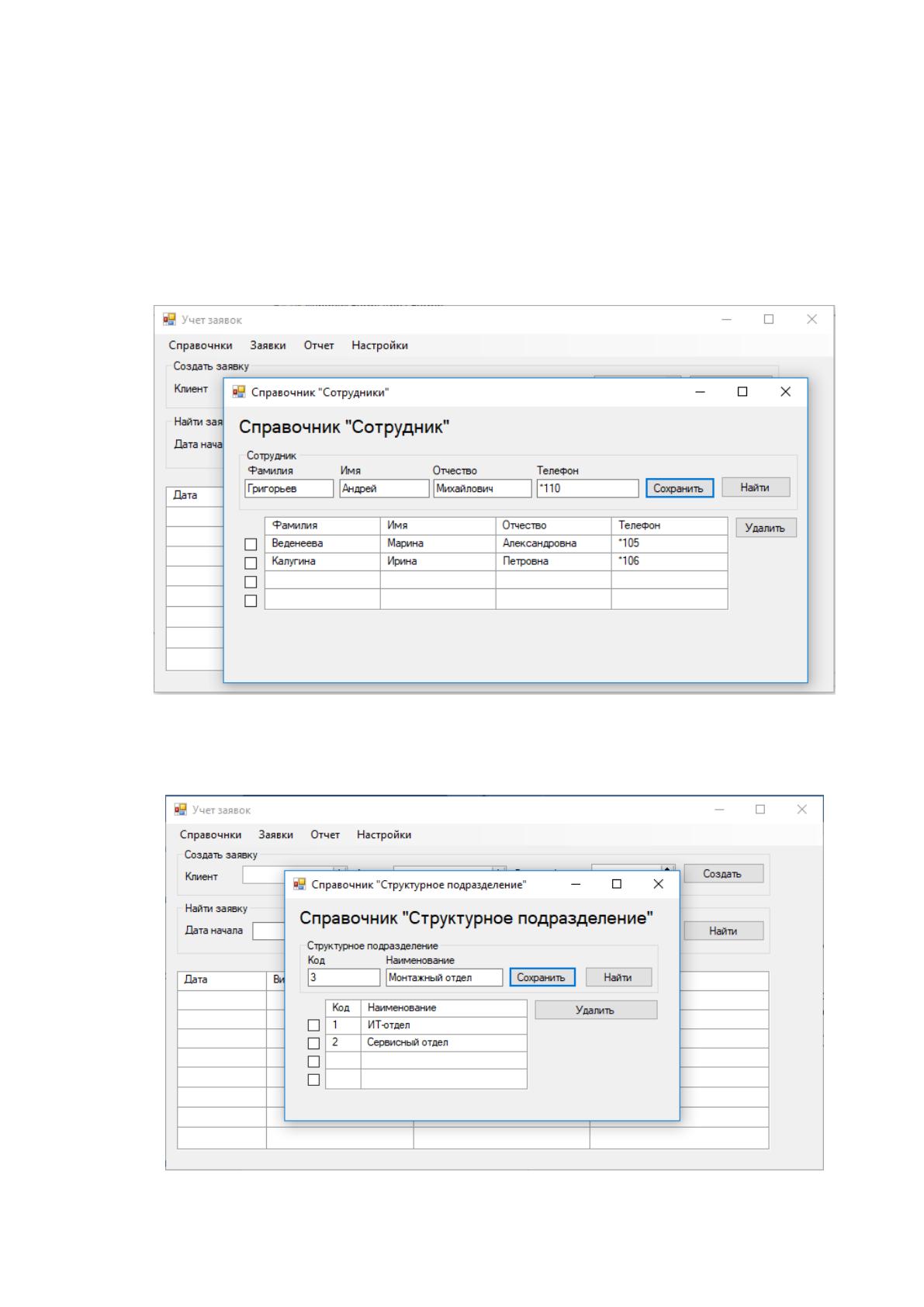Open Справочники menu behind the Структурное подразделение dialog
924x1307 pixels.
coord(211,835)
